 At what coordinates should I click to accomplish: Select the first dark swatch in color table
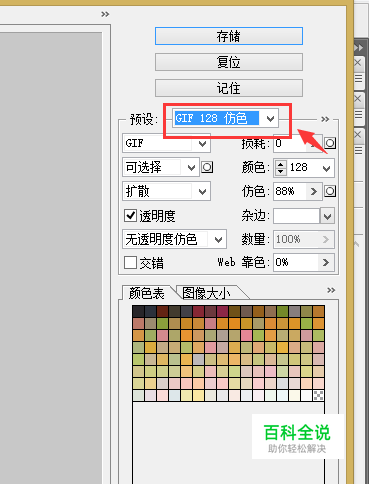138,311
